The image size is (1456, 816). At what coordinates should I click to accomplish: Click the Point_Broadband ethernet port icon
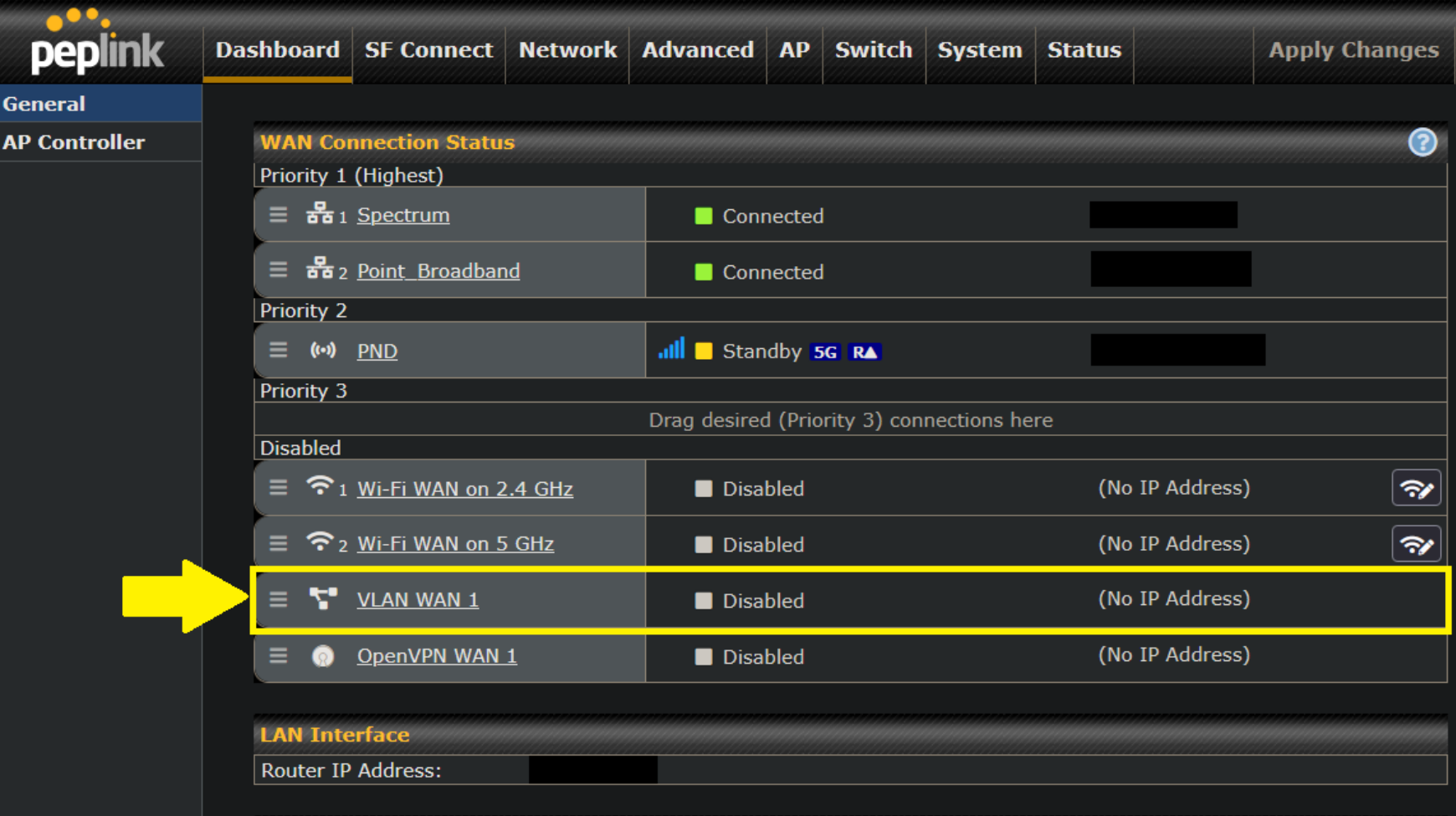[x=320, y=269]
